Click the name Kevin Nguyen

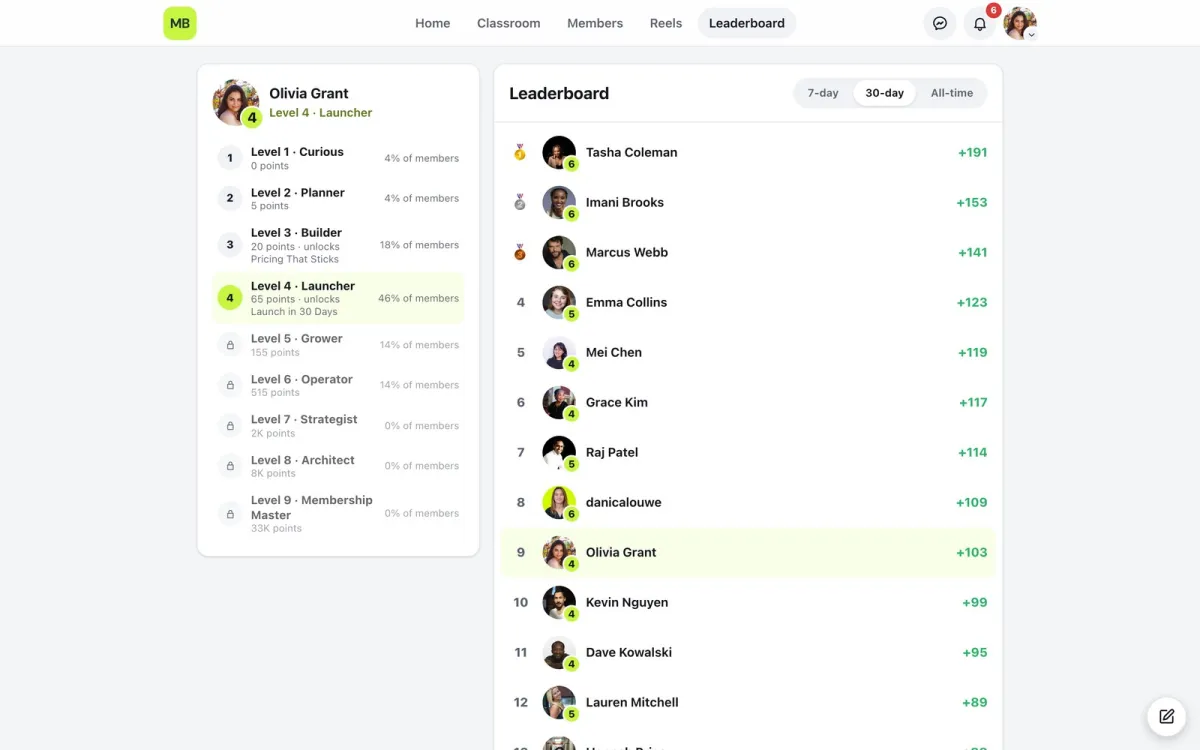coord(627,602)
